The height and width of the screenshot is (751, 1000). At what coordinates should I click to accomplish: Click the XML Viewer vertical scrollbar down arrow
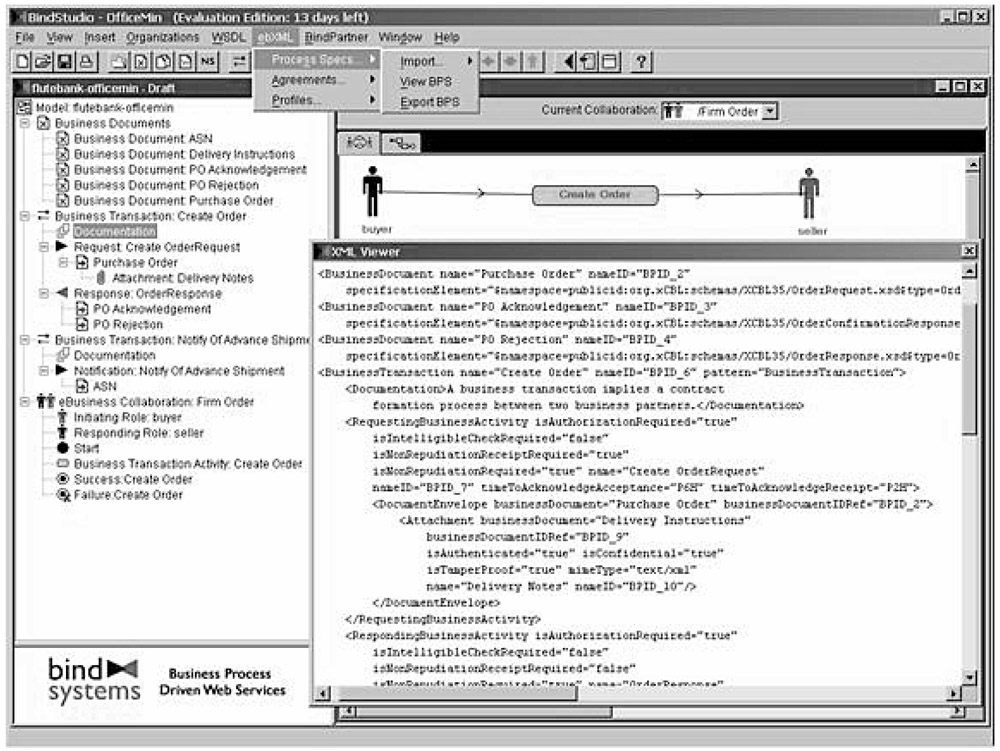tap(967, 677)
